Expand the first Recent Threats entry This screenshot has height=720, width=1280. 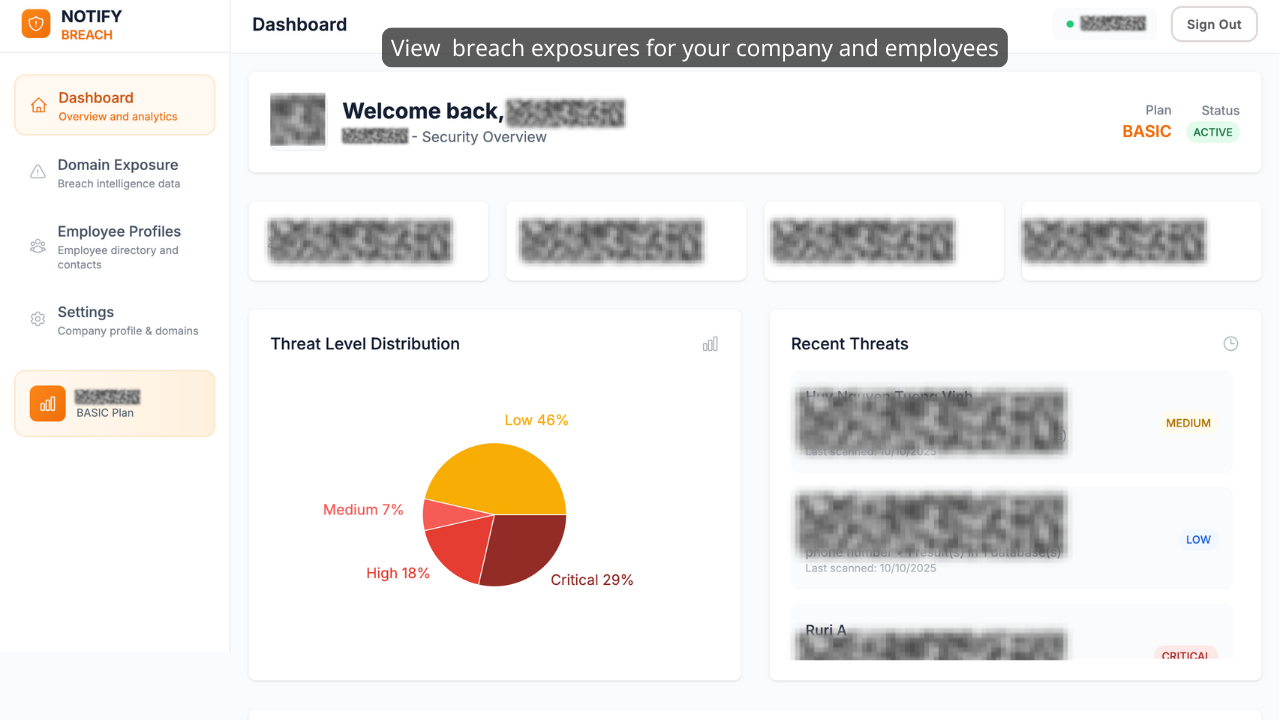click(x=1011, y=422)
